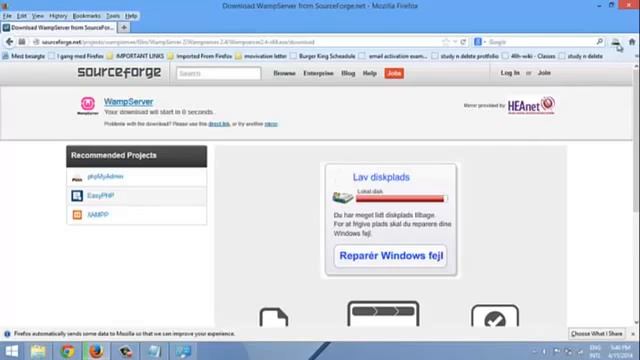The height and width of the screenshot is (360, 640).
Task: Open the EasyPHP recommended project
Action: [x=100, y=196]
